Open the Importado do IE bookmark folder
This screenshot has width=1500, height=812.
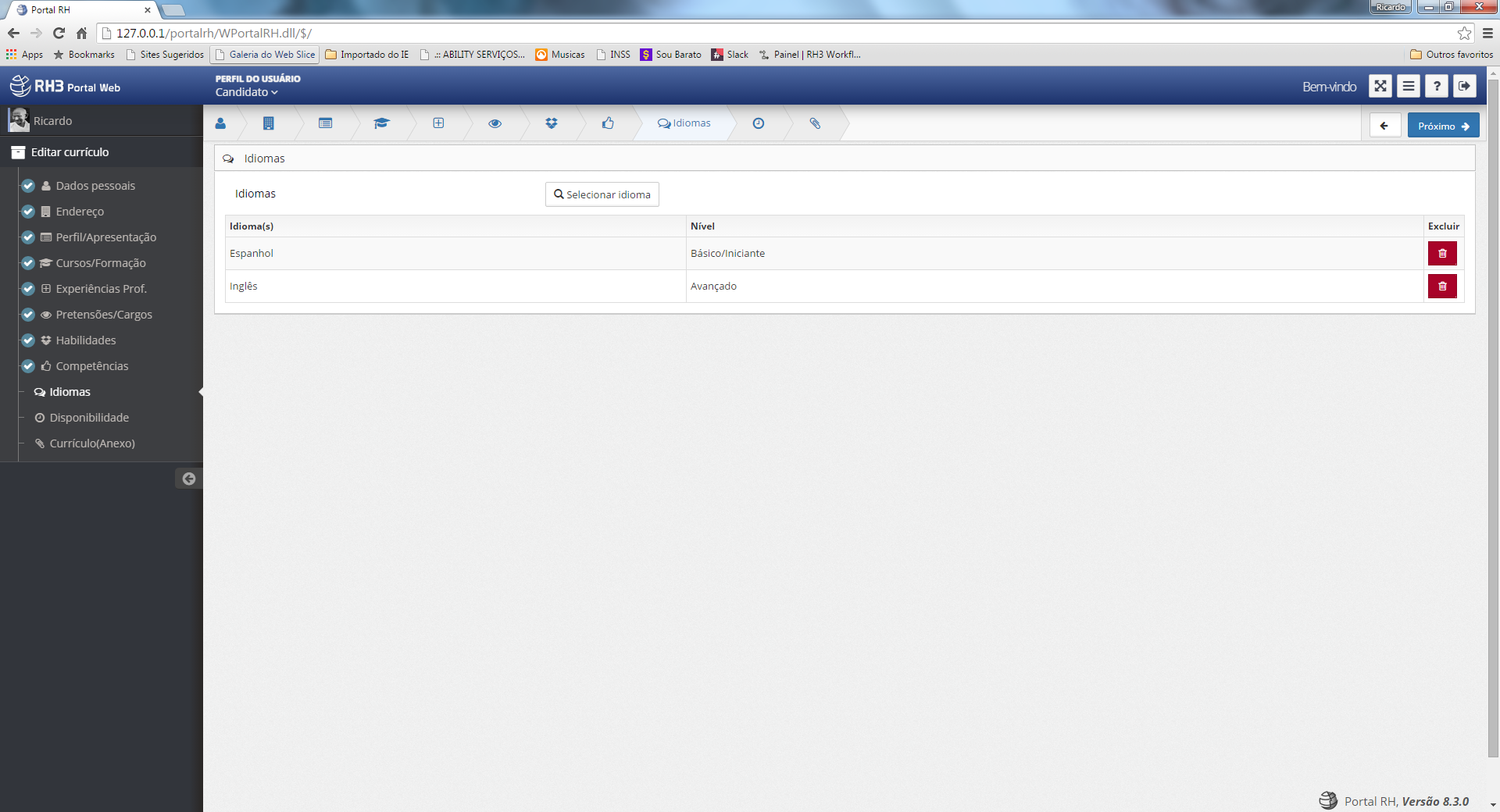point(366,55)
